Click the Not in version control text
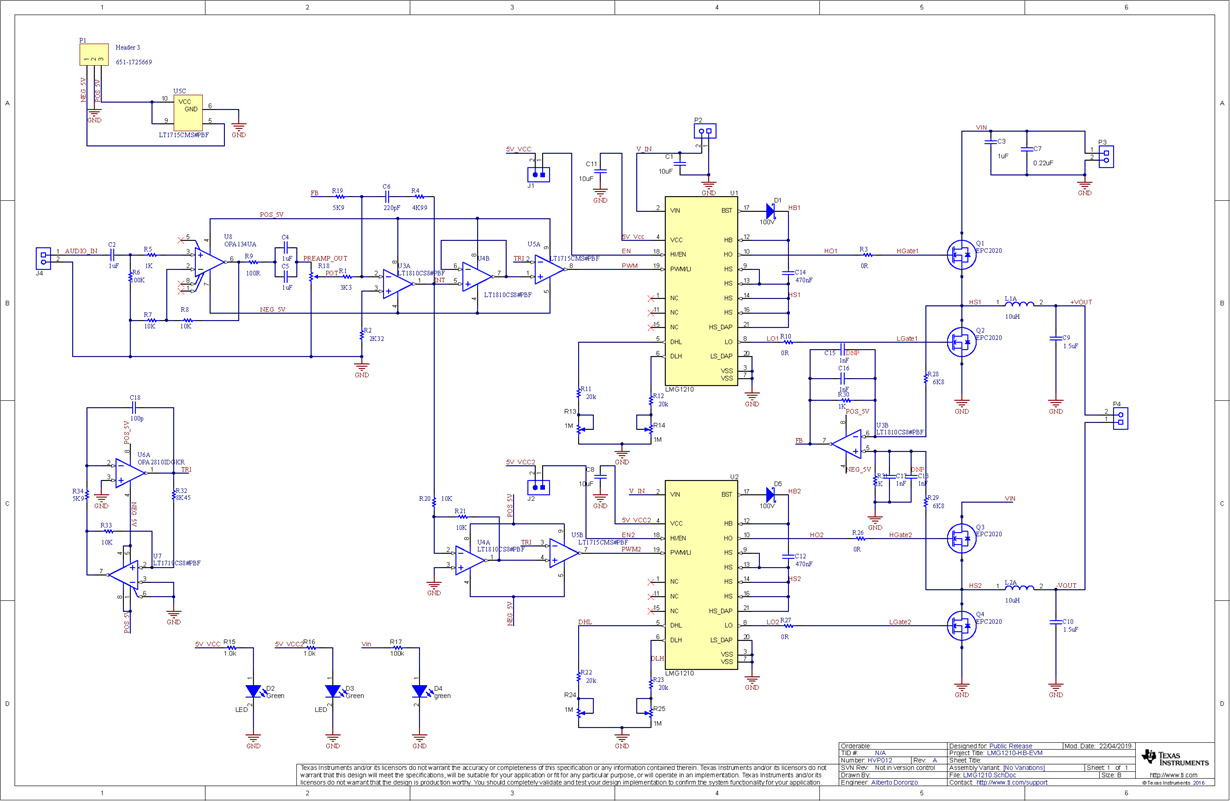 (904, 768)
